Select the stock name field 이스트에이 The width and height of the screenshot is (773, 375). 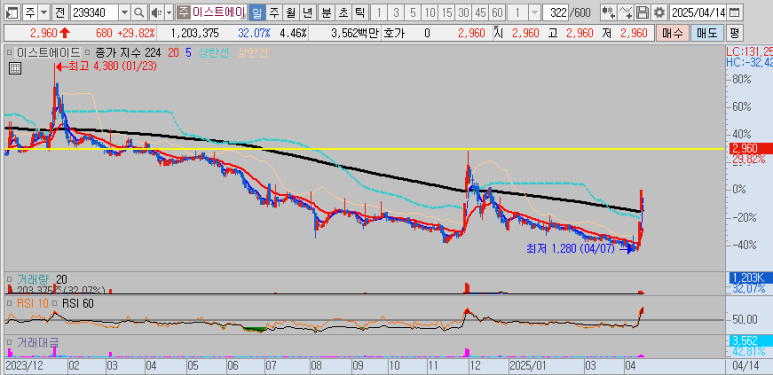pyautogui.click(x=218, y=12)
